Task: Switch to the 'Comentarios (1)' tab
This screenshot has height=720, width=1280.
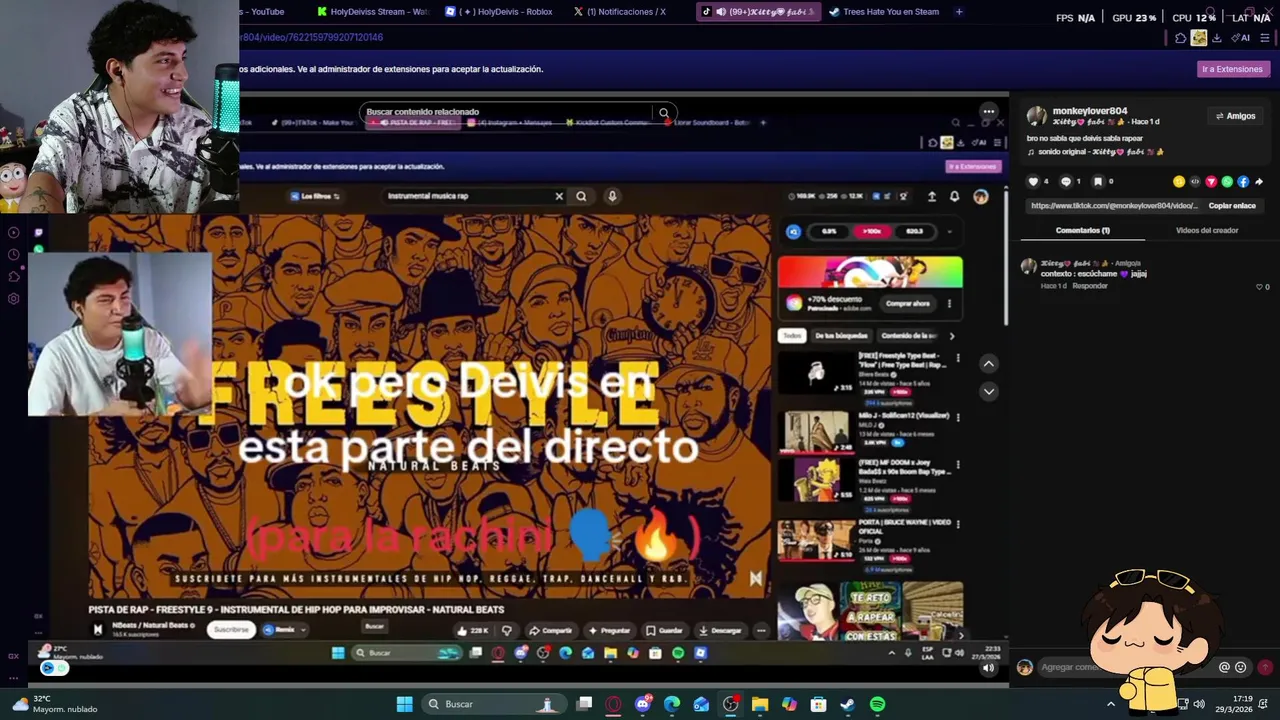Action: coord(1083,230)
